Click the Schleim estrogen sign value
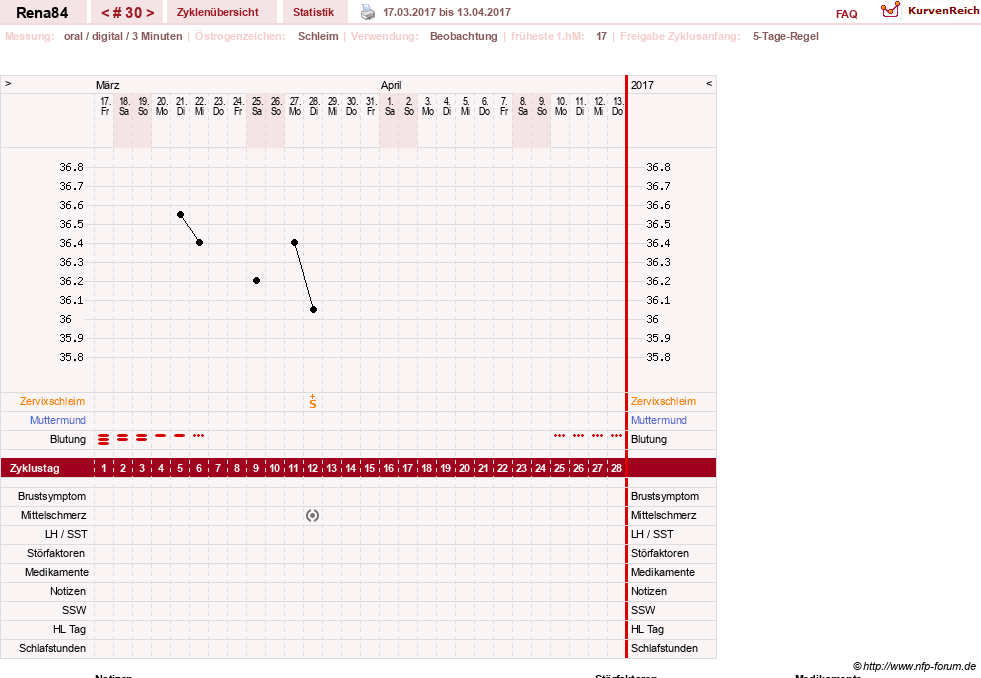Image resolution: width=981 pixels, height=678 pixels. 318,36
